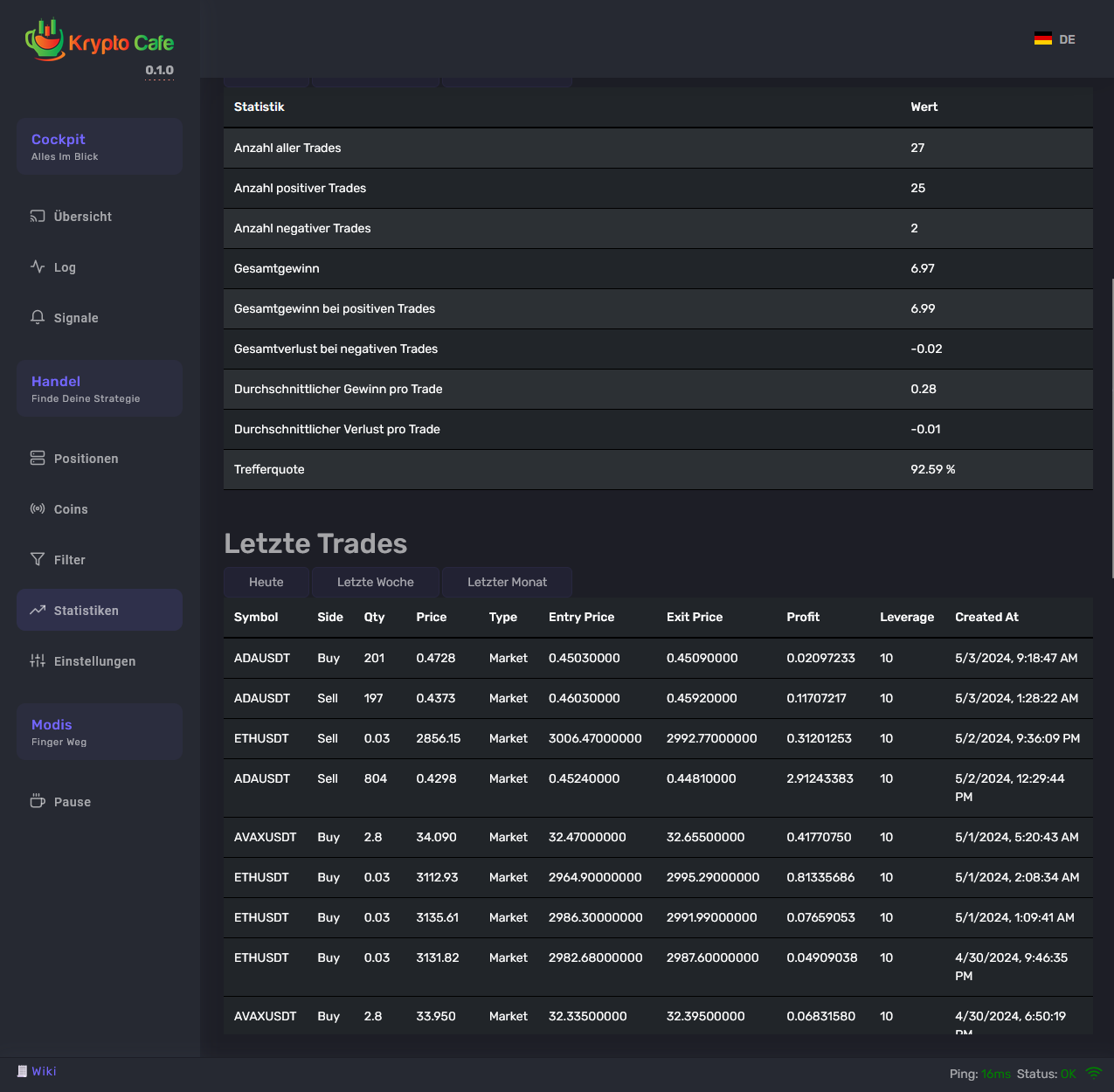Click the Krypto Cafe coffee cup logo
This screenshot has height=1092, width=1114.
point(45,40)
